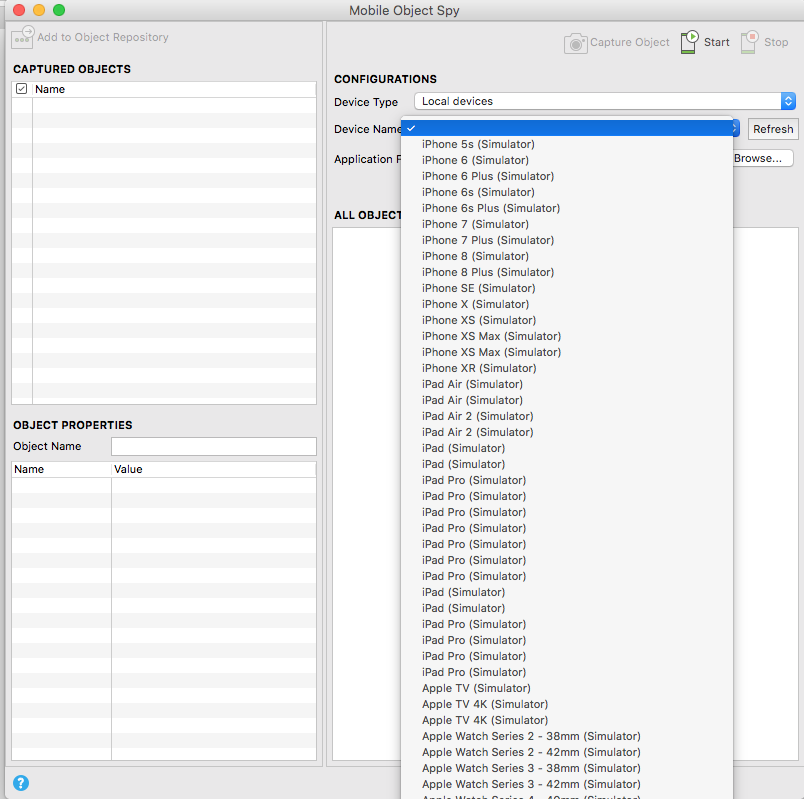Click the Name column header in Object Properties
804x799 pixels.
(61, 469)
